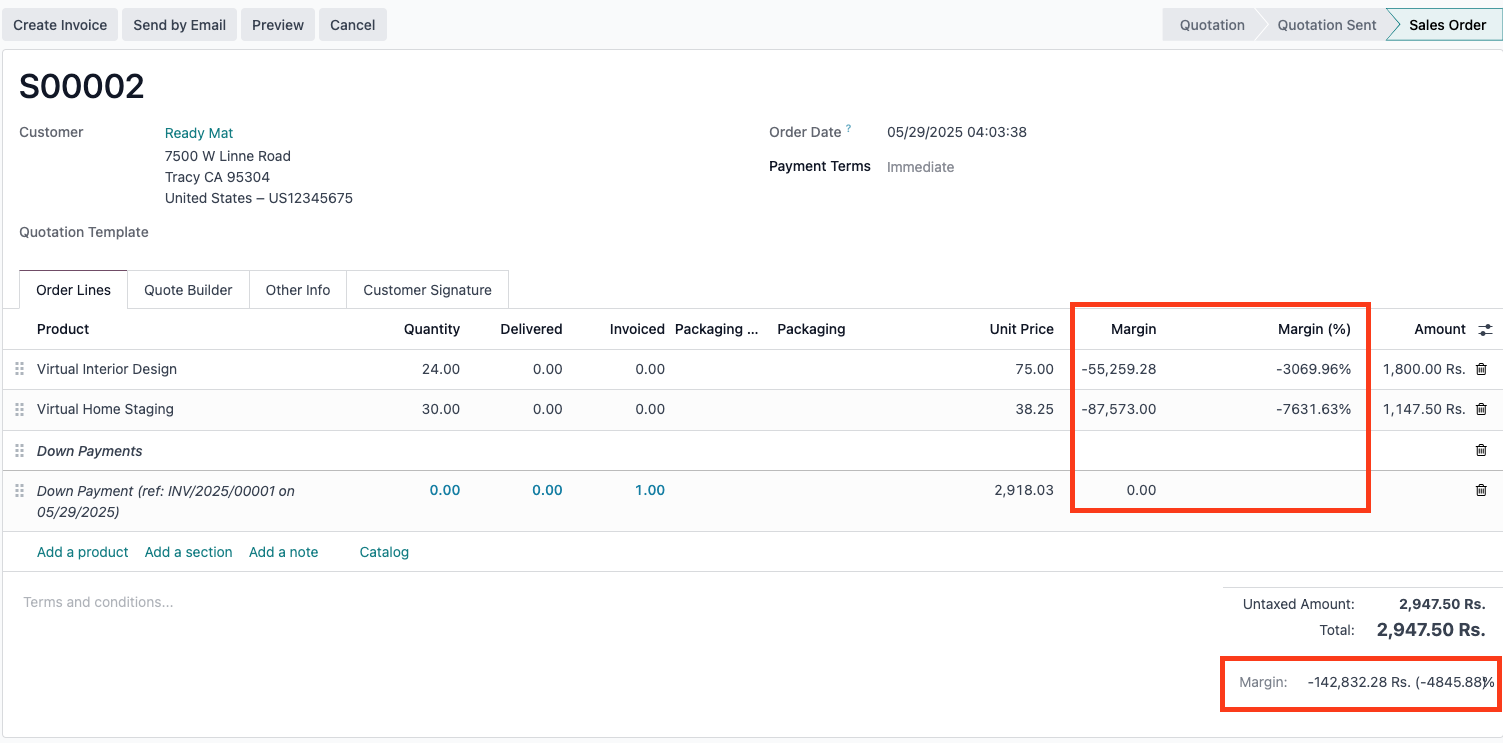The image size is (1503, 743).
Task: Select the Sales Order status stage
Action: pos(1447,25)
